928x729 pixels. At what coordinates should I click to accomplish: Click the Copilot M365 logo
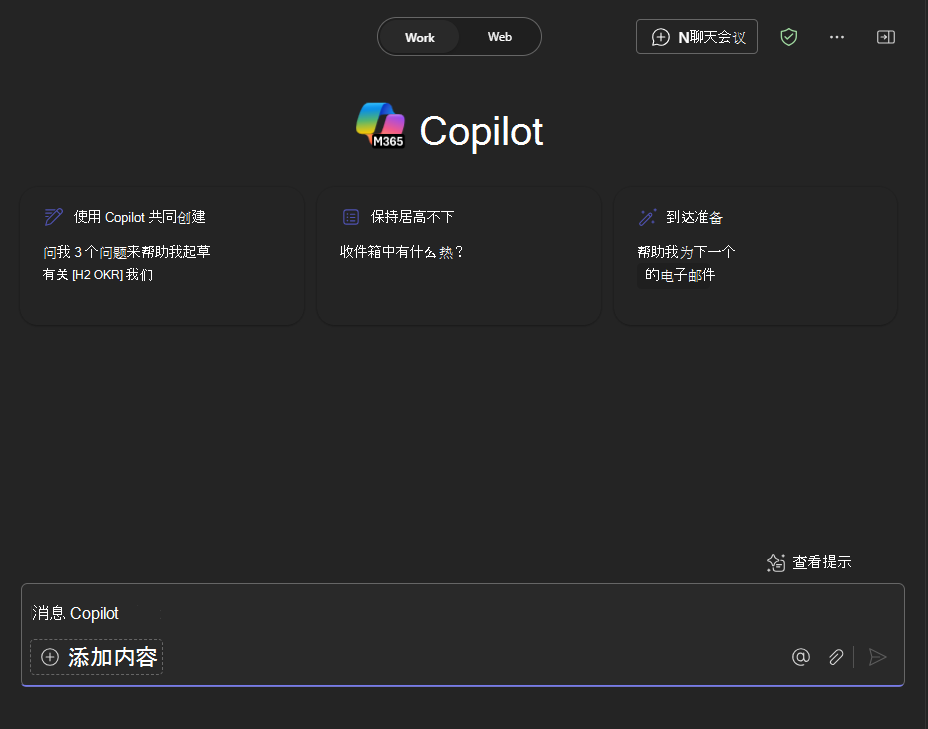click(381, 125)
